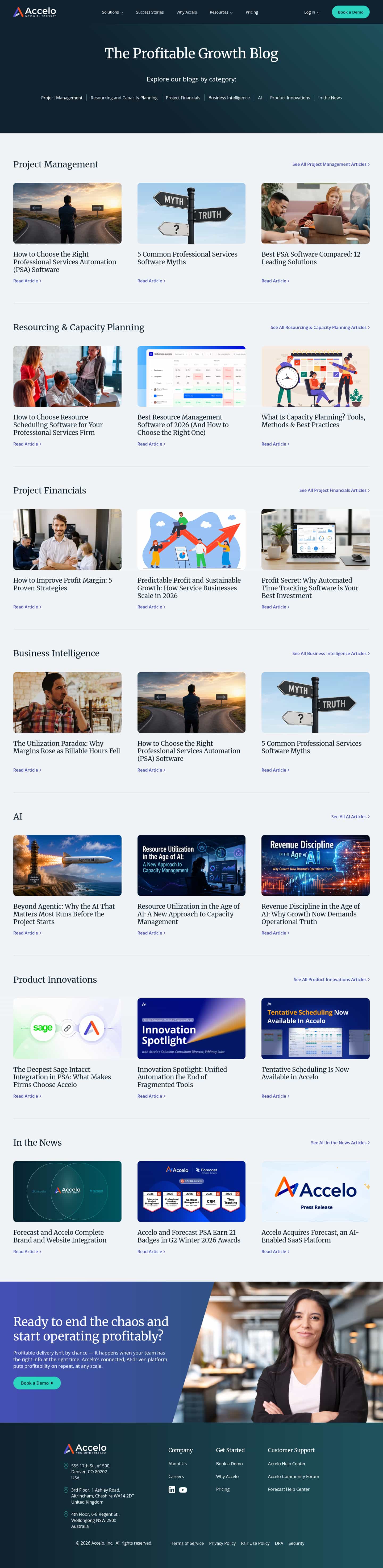The height and width of the screenshot is (1568, 383).
Task: Open Predictable Profit and Sustainable Growth article title
Action: pyautogui.click(x=189, y=588)
